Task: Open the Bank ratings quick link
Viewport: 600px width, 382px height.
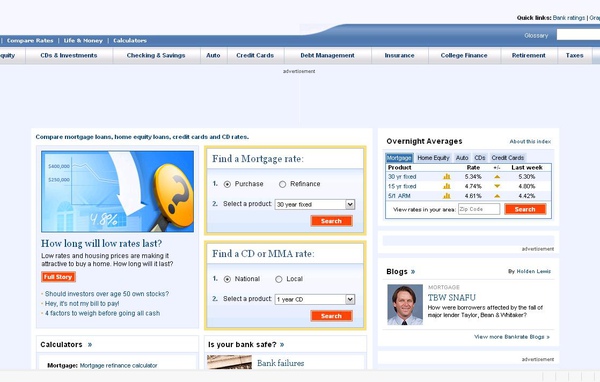Action: 569,18
